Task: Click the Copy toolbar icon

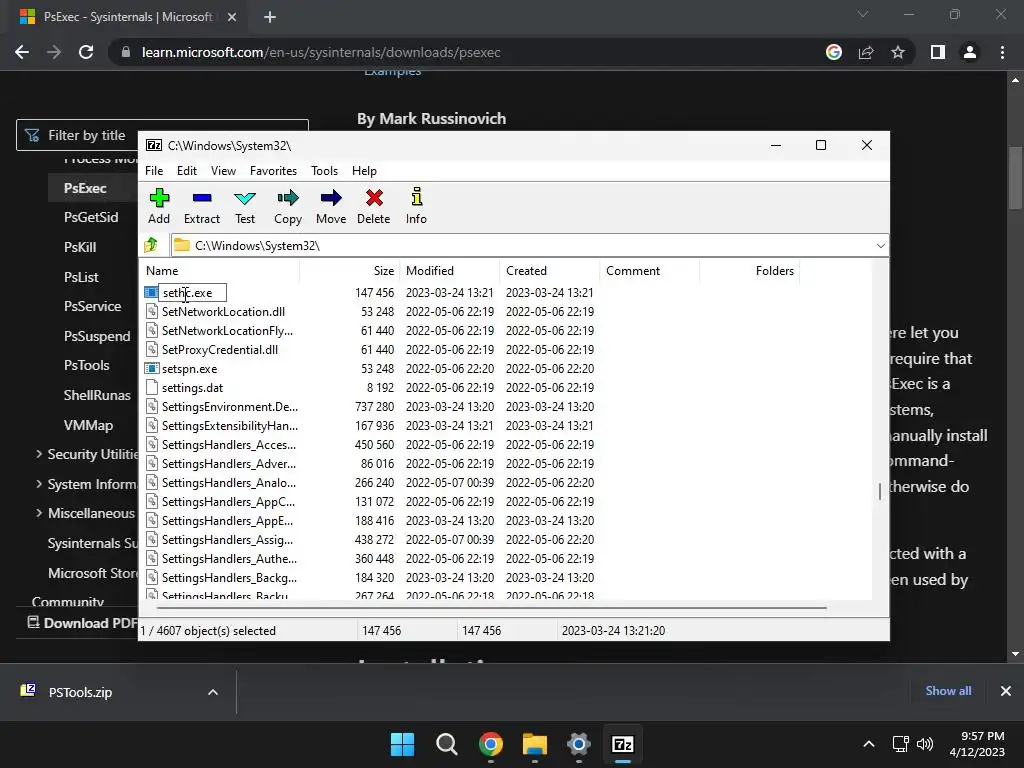Action: click(x=288, y=198)
